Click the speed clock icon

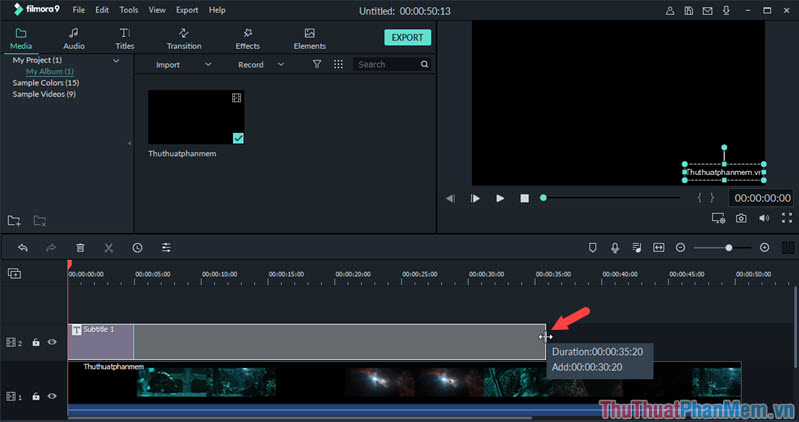(138, 248)
